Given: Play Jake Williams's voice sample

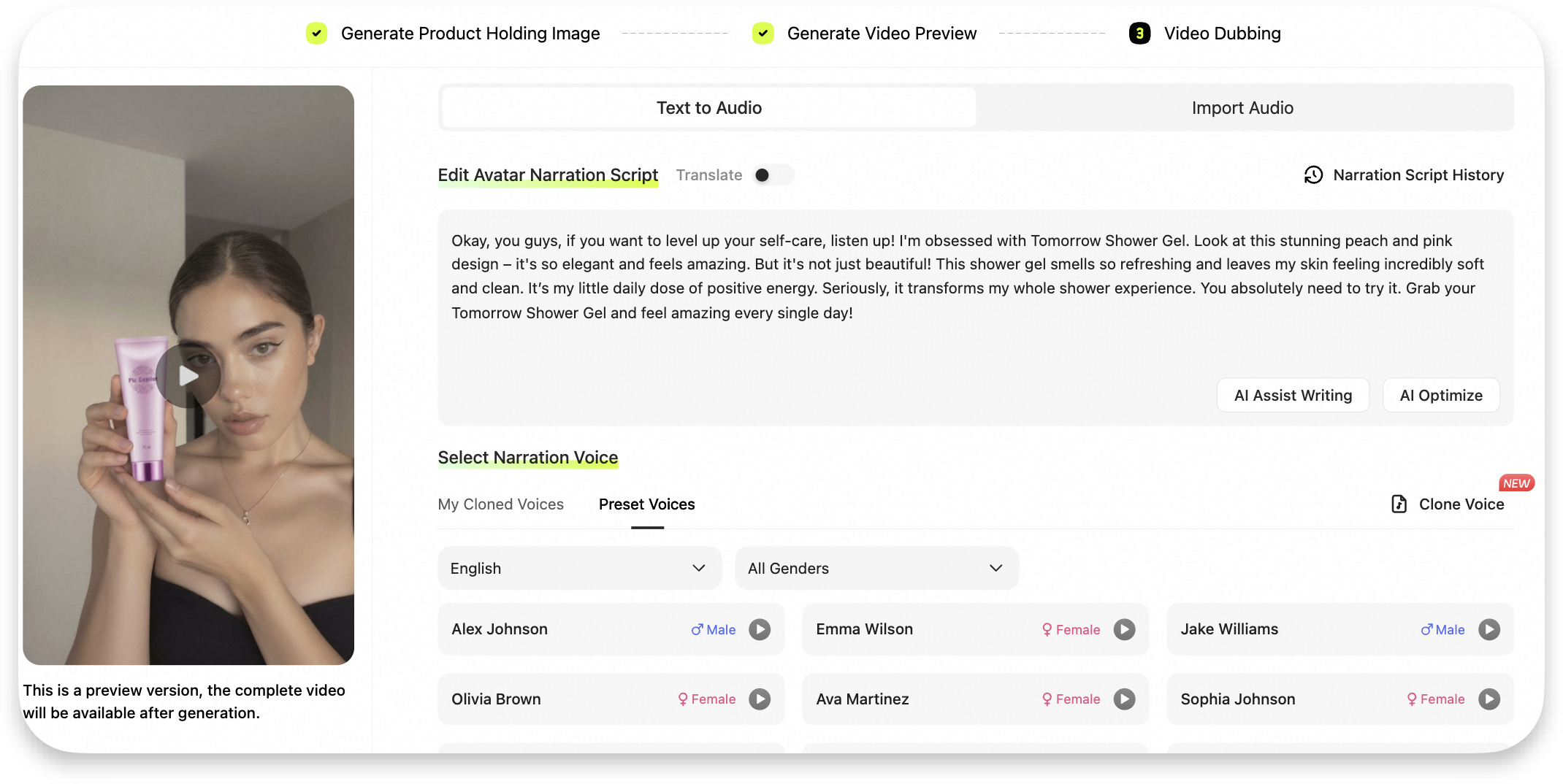Looking at the screenshot, I should point(1490,629).
